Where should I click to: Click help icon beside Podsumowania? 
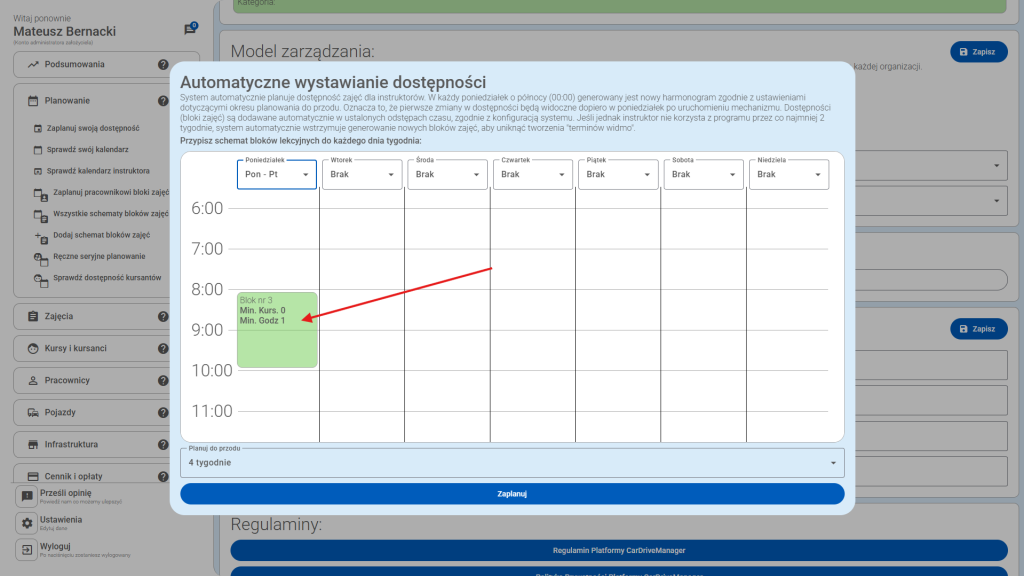tap(163, 65)
